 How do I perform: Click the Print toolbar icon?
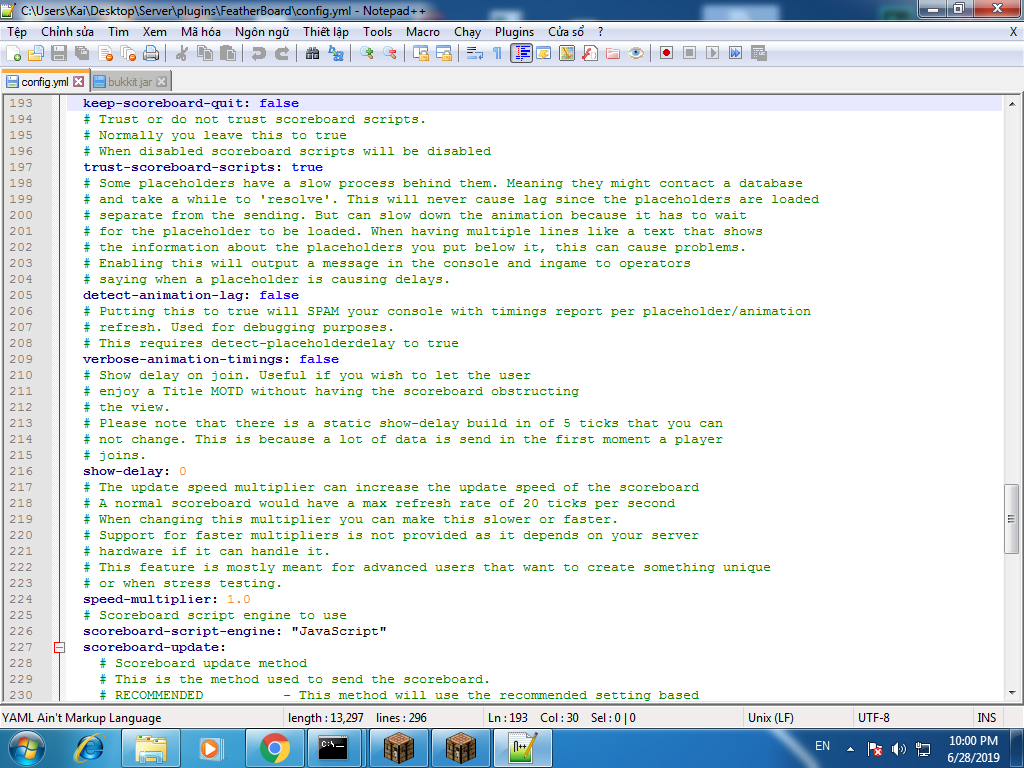(151, 54)
